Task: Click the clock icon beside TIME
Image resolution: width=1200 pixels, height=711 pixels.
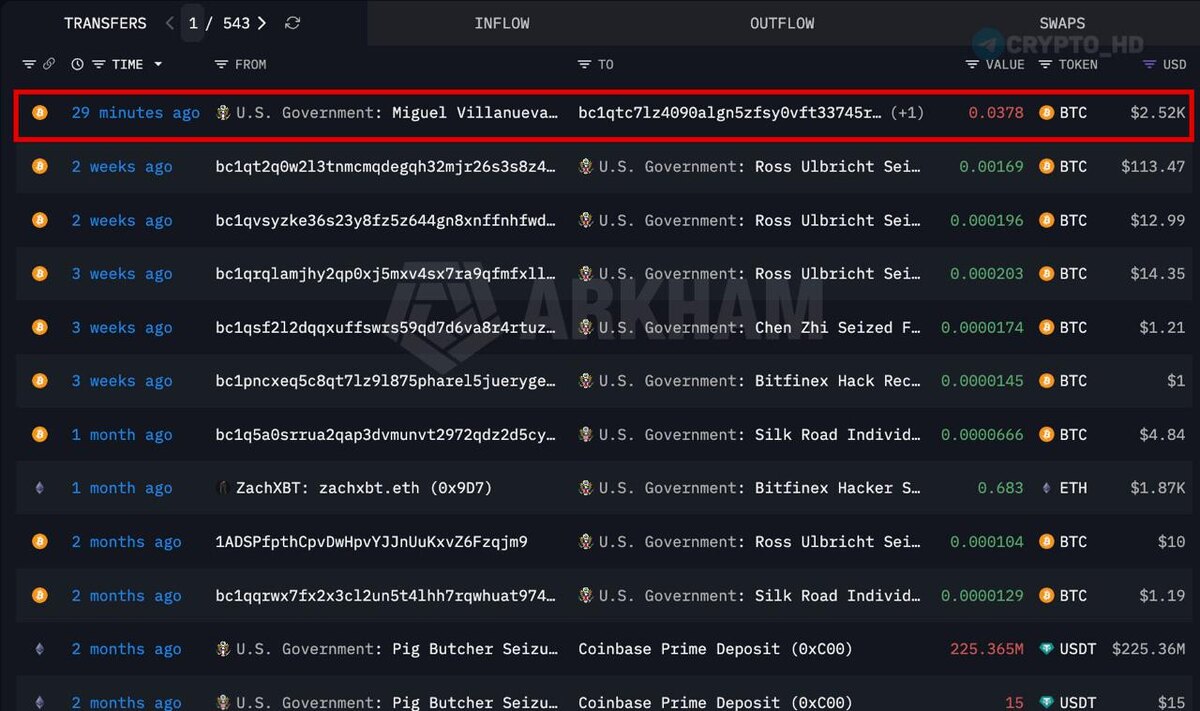Action: click(78, 64)
